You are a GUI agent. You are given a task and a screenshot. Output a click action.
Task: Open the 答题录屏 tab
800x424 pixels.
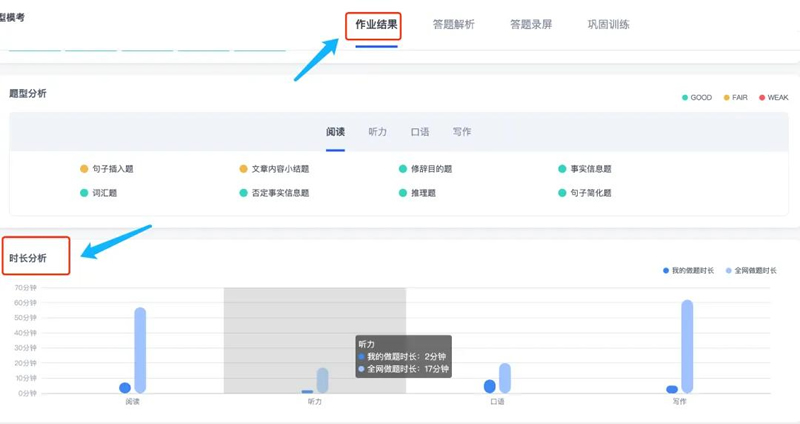click(530, 24)
